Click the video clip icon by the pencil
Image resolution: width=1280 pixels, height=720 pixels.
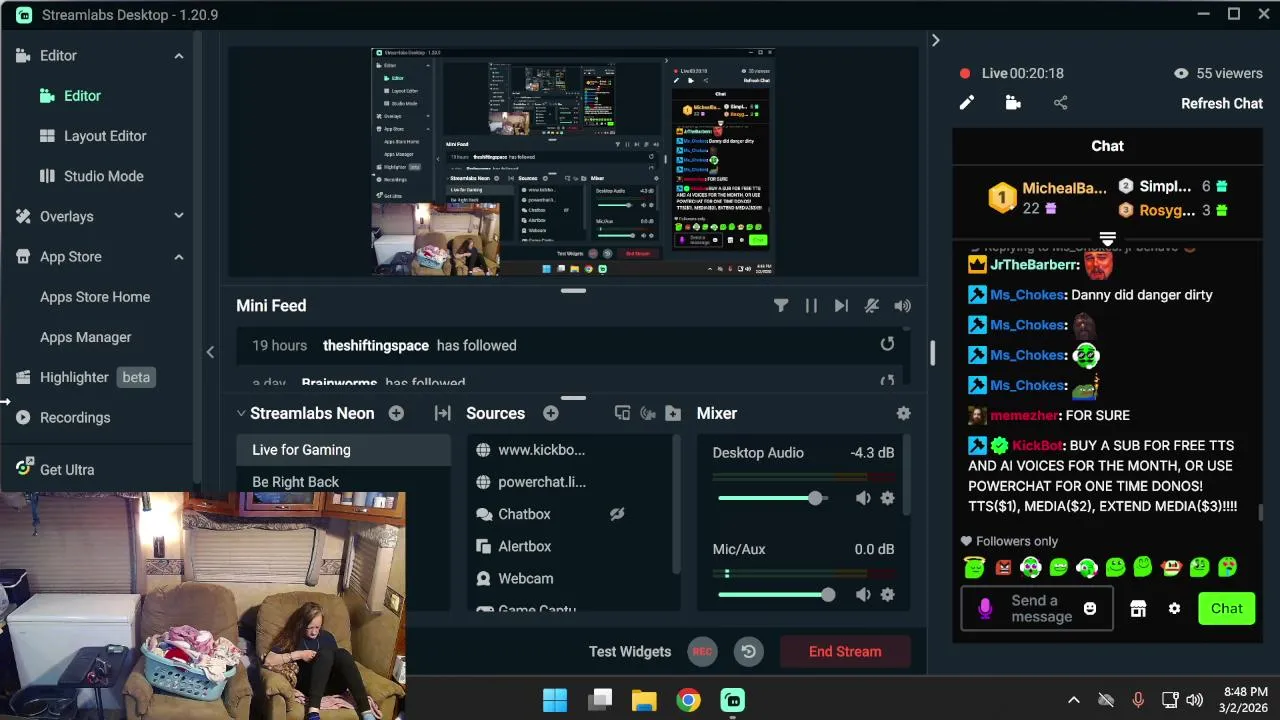point(1013,103)
